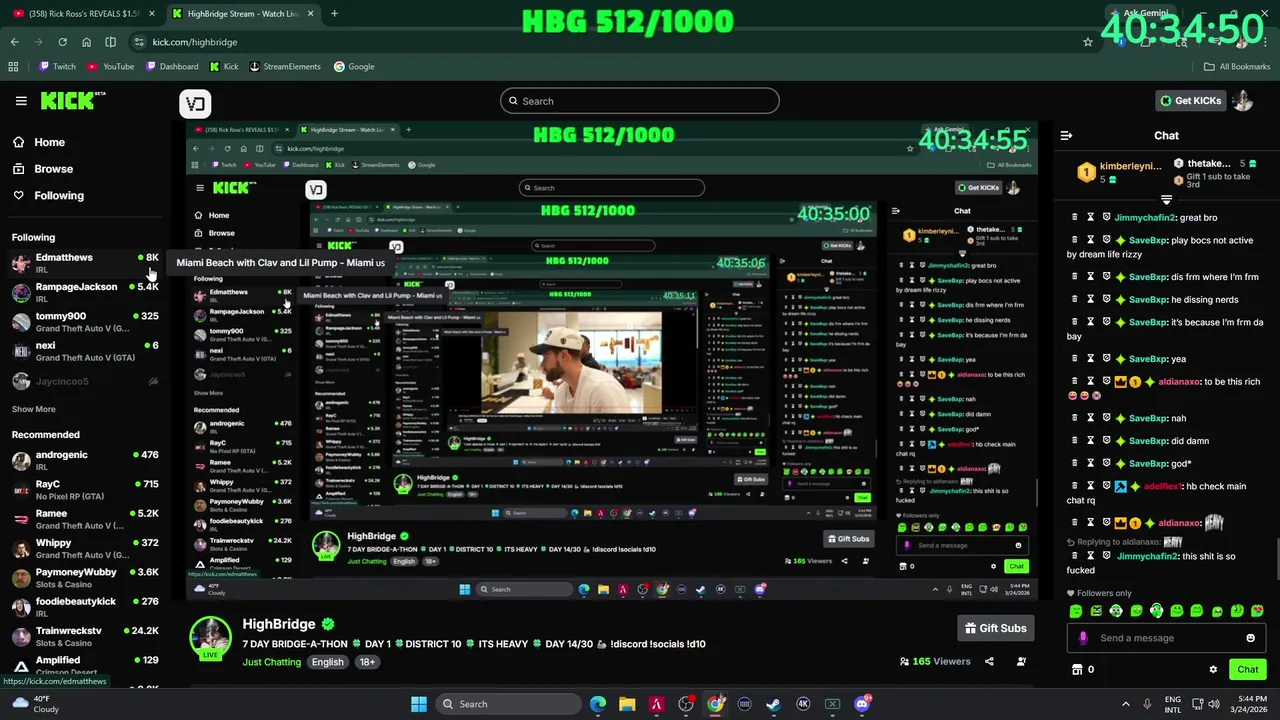This screenshot has width=1280, height=720.
Task: Open the All Bookmarks folder
Action: (x=1237, y=67)
